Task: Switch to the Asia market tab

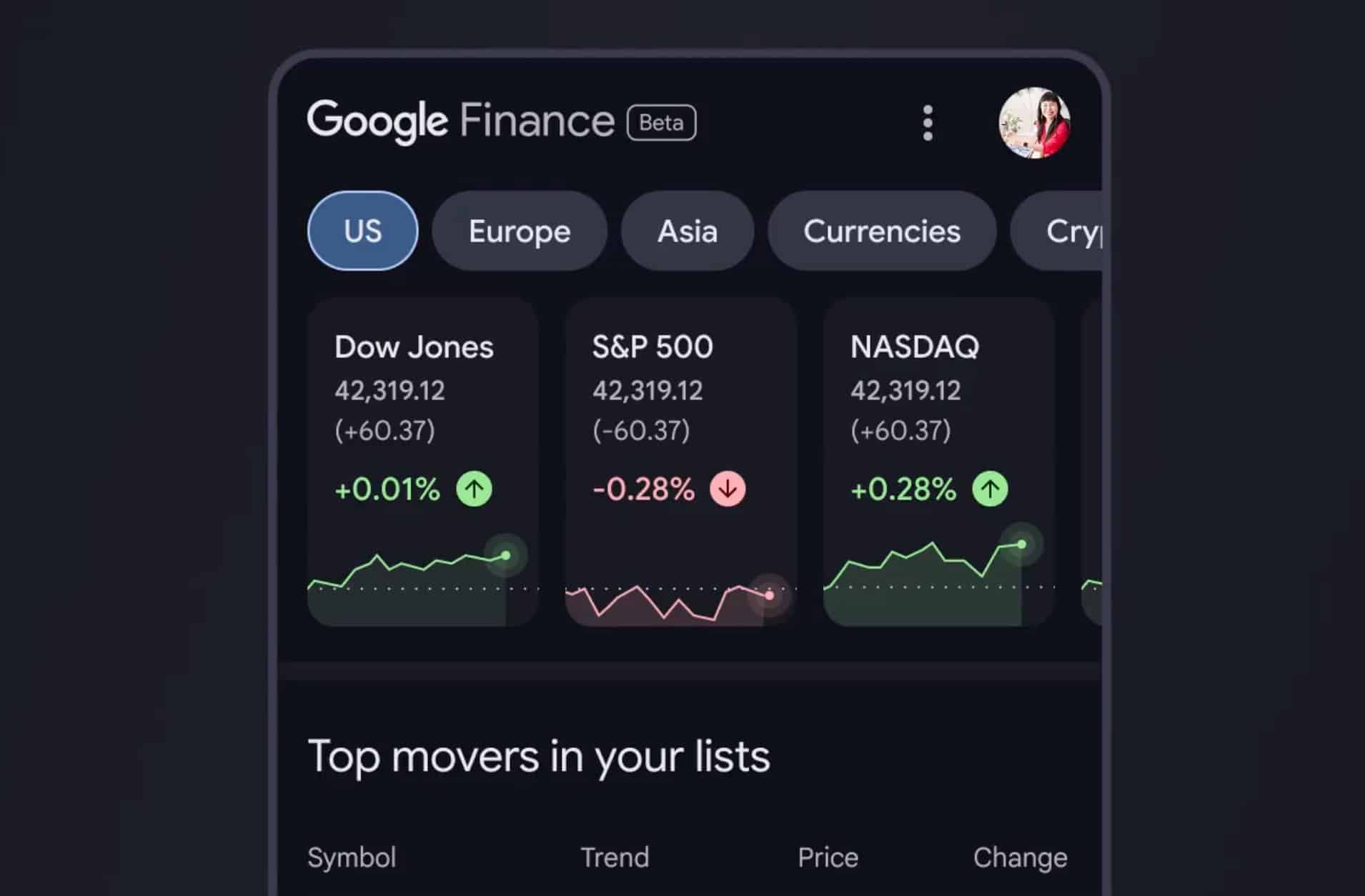Action: (687, 231)
